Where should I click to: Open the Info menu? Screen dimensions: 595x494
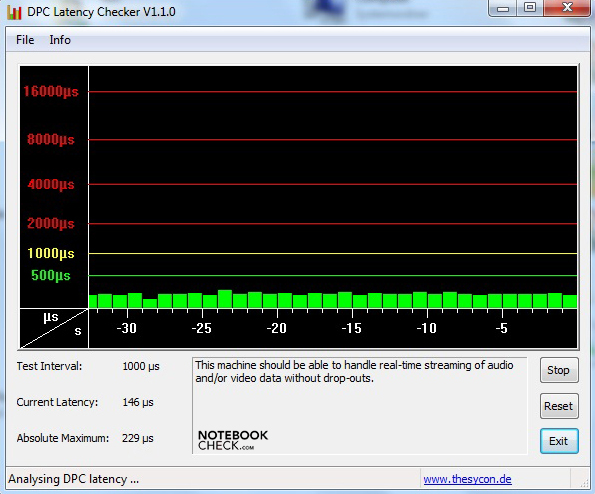(x=60, y=40)
